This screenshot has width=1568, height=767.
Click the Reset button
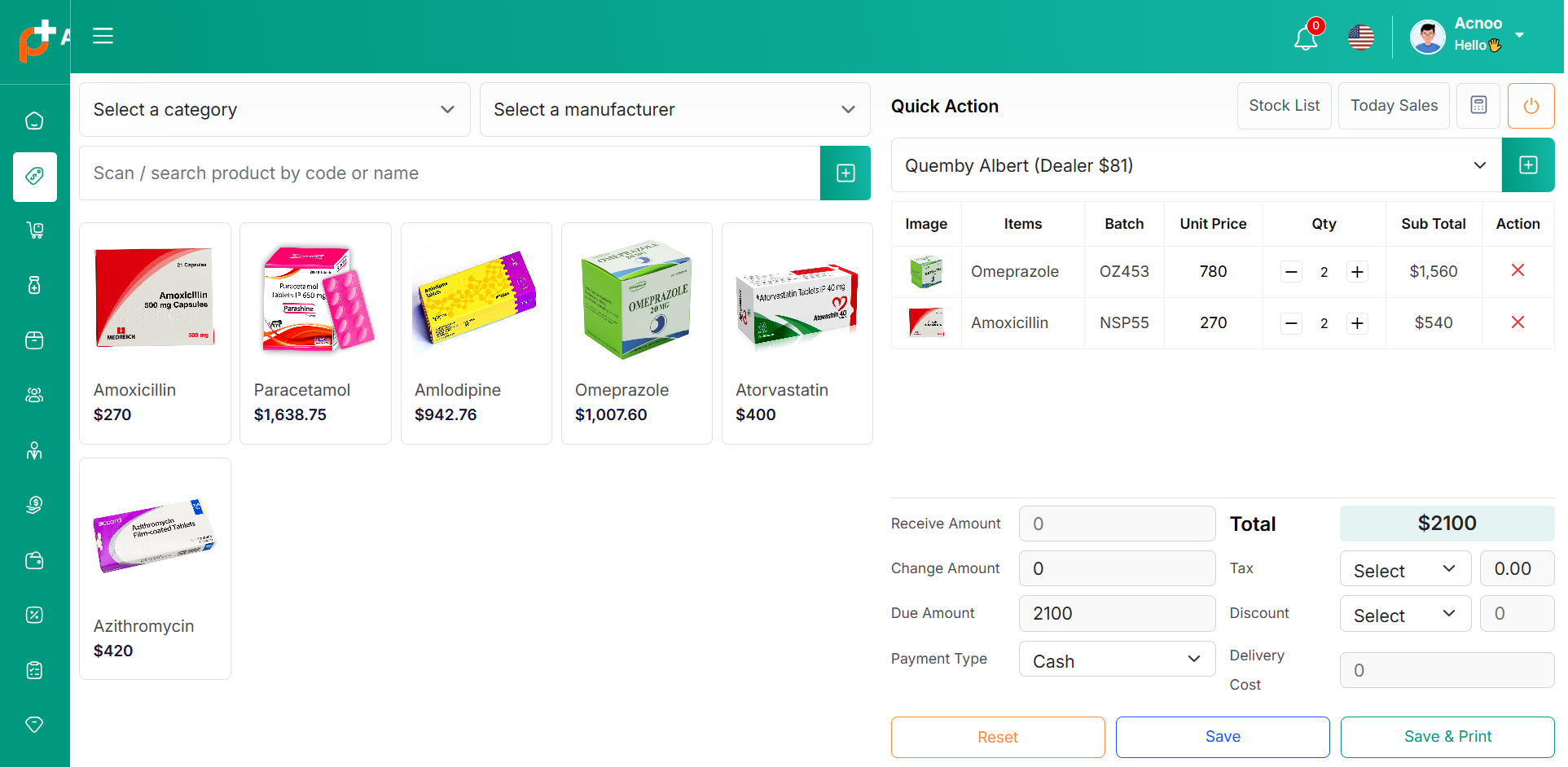[997, 737]
